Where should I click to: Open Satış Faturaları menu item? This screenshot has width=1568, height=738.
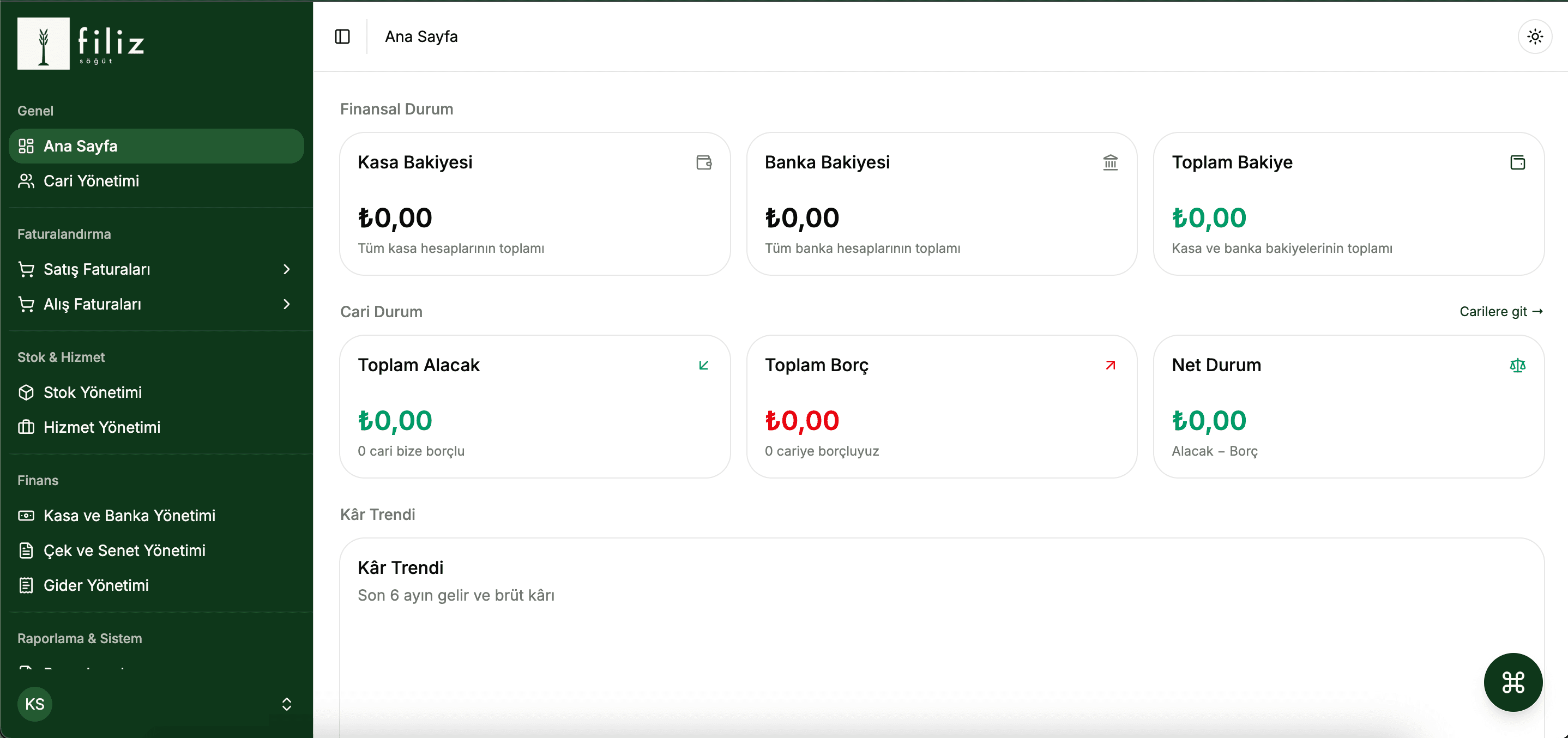[x=156, y=269]
